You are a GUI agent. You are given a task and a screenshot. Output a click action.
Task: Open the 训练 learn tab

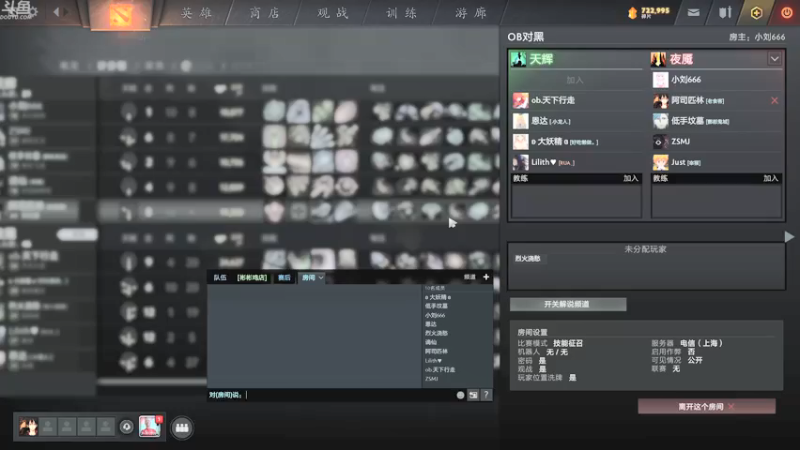click(402, 13)
